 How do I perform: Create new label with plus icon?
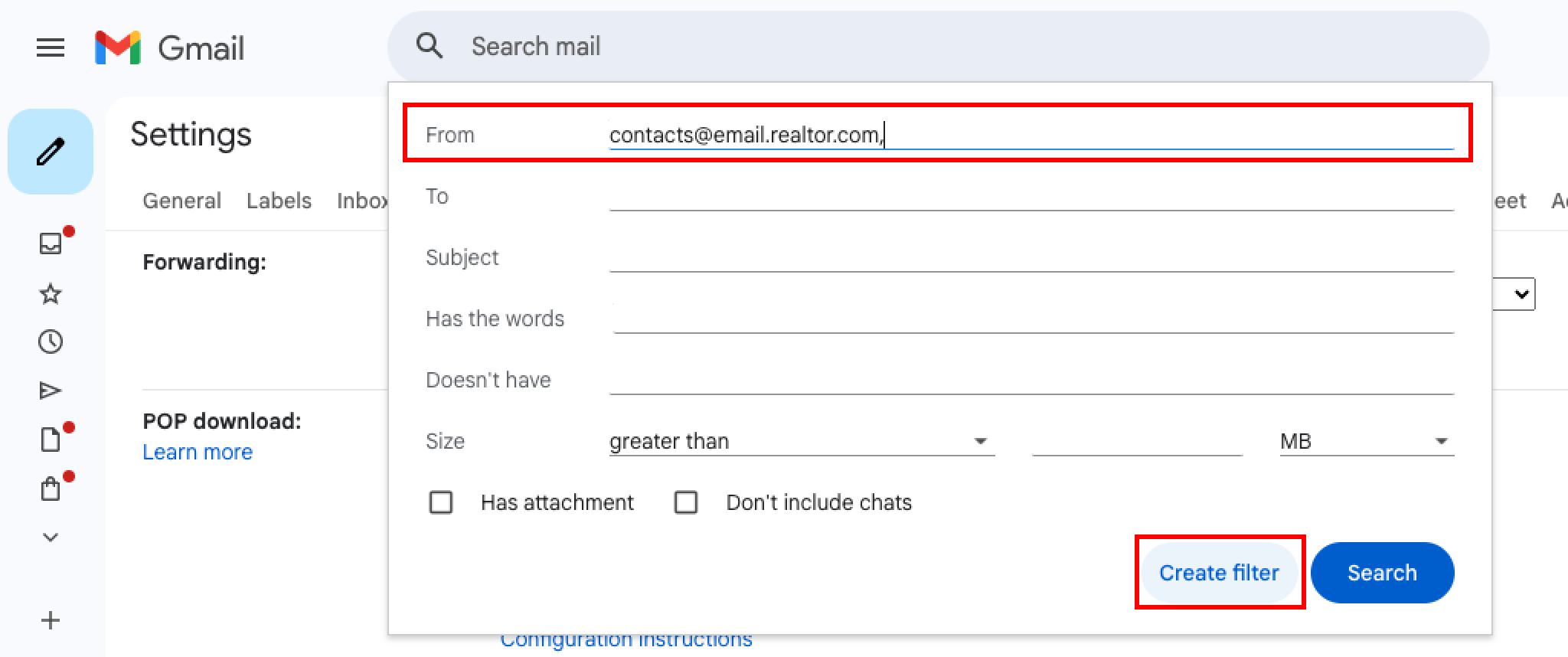[x=51, y=619]
